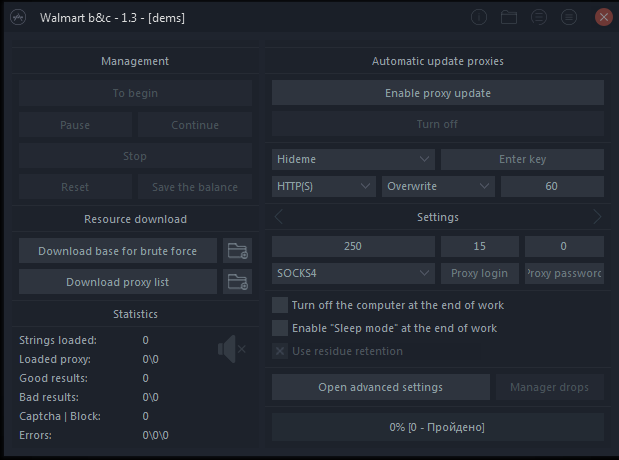The height and width of the screenshot is (460, 619).
Task: Enable 'Sleep mode' at the end of work checkbox
Action: click(x=280, y=328)
